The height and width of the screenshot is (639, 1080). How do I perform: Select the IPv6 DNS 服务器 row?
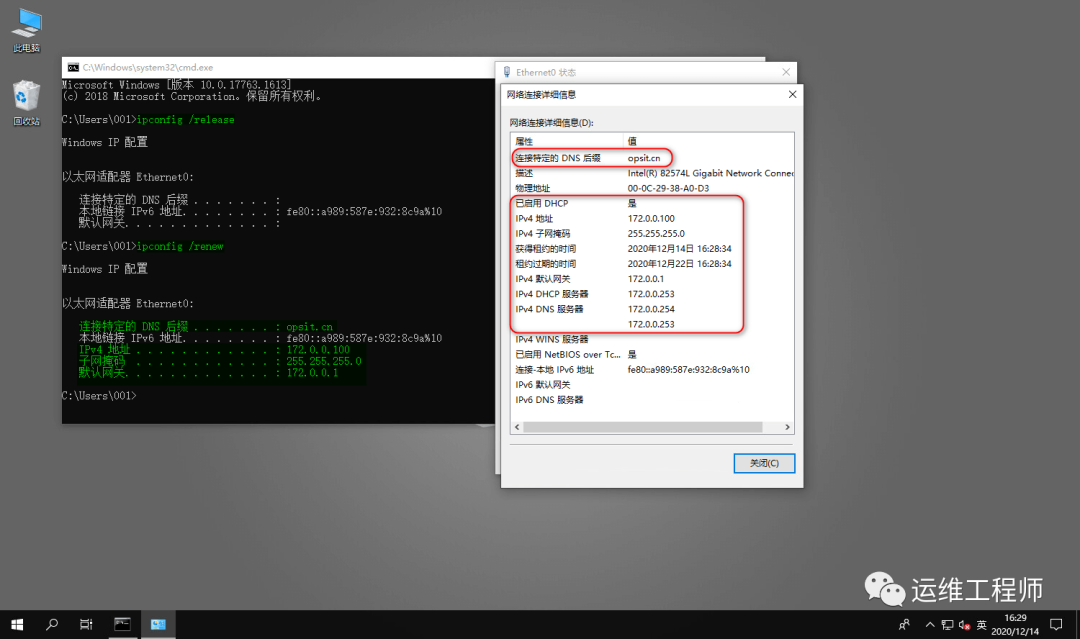click(652, 399)
